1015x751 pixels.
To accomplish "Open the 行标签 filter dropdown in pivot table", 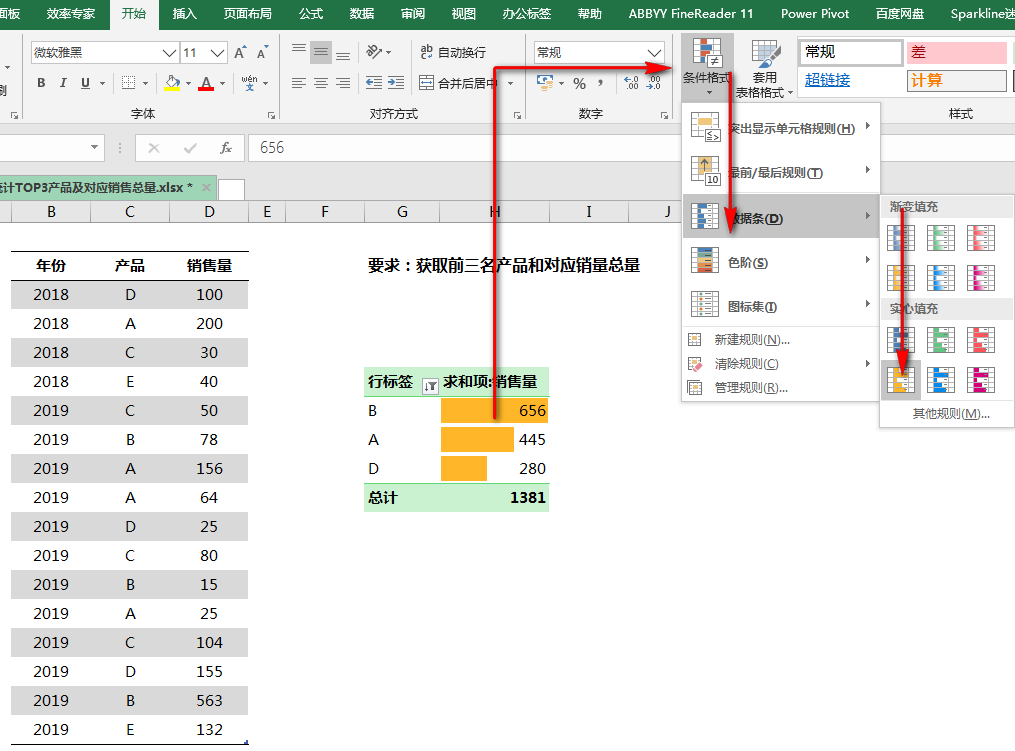I will tap(430, 386).
